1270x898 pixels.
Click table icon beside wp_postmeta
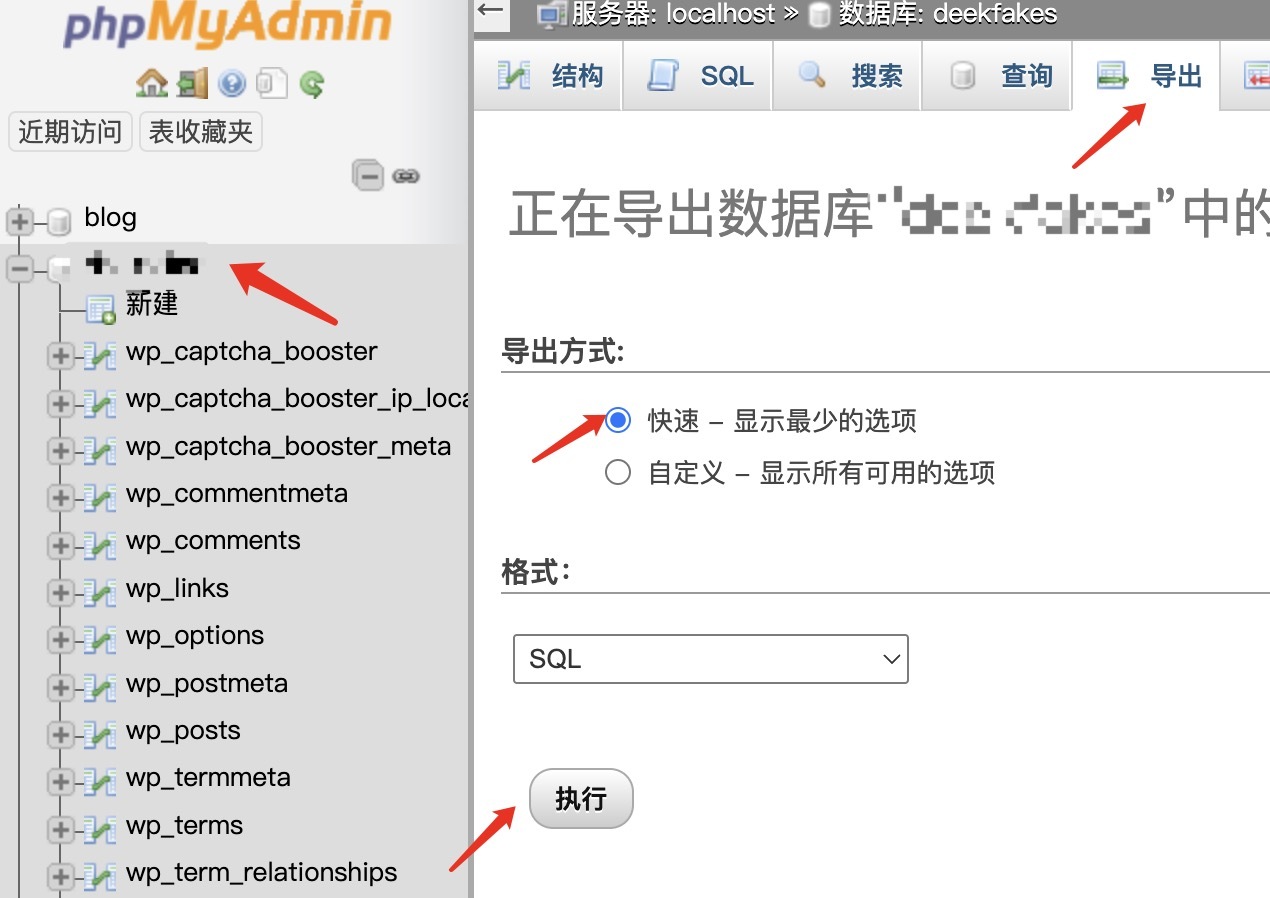[100, 687]
